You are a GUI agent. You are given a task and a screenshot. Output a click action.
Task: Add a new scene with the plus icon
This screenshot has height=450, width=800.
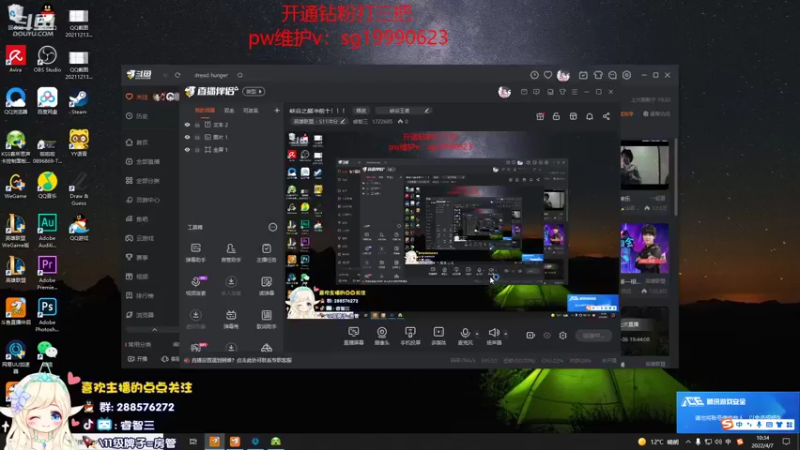(277, 110)
